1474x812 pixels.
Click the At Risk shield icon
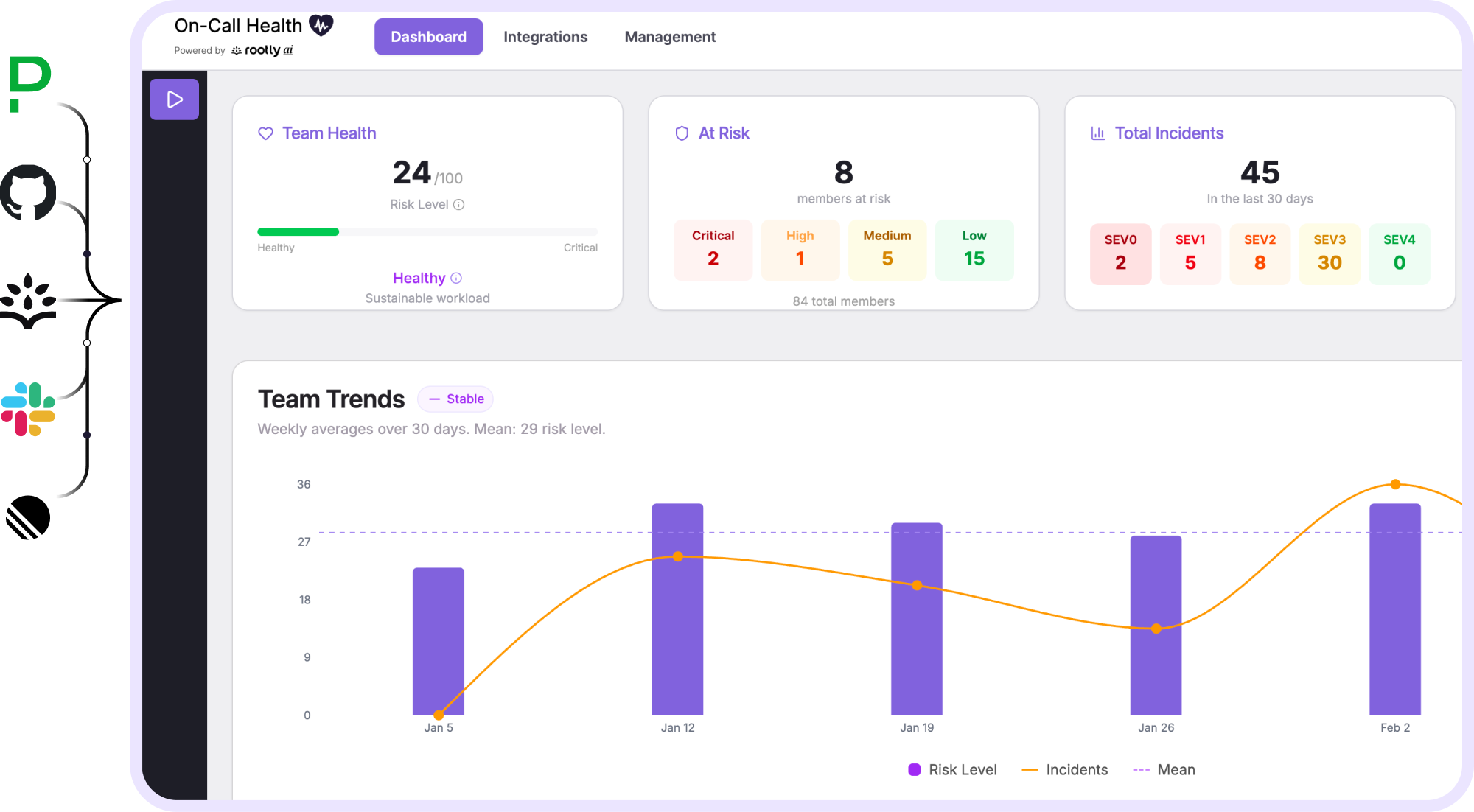point(682,133)
